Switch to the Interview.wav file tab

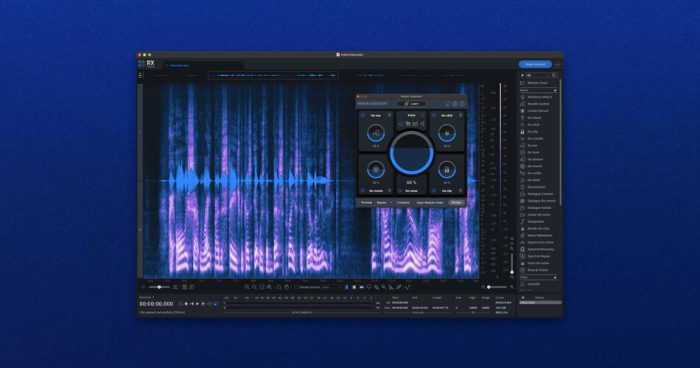click(179, 66)
